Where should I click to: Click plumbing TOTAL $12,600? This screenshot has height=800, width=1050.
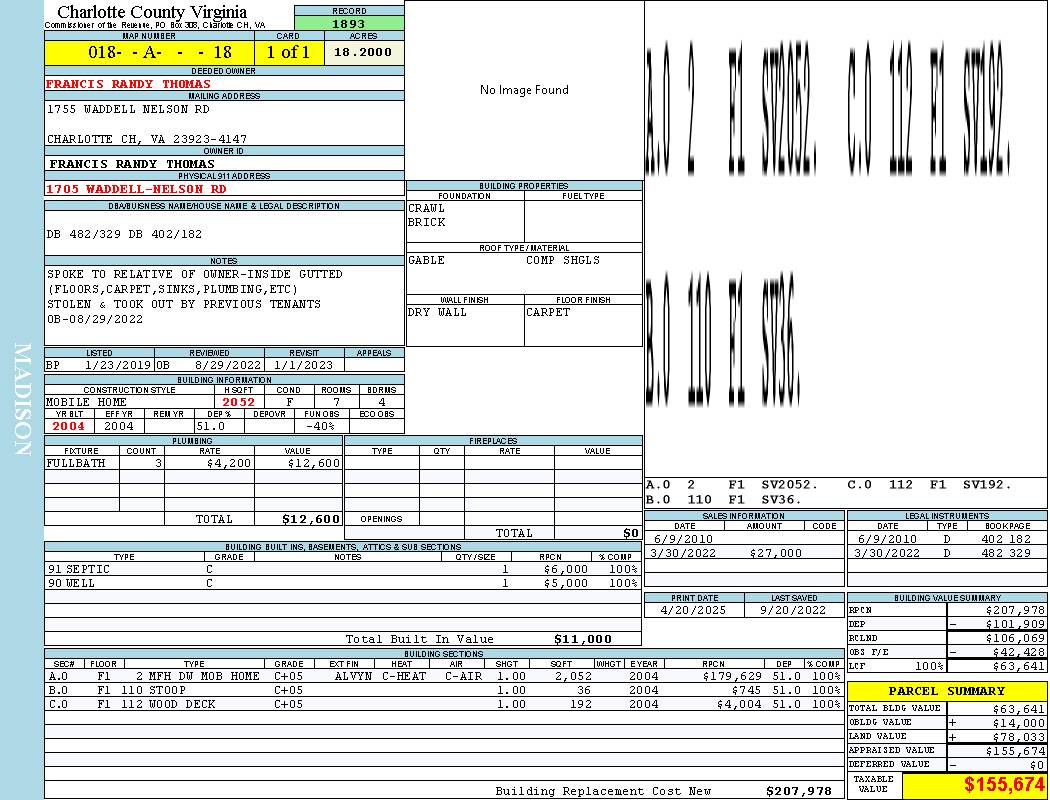point(311,519)
